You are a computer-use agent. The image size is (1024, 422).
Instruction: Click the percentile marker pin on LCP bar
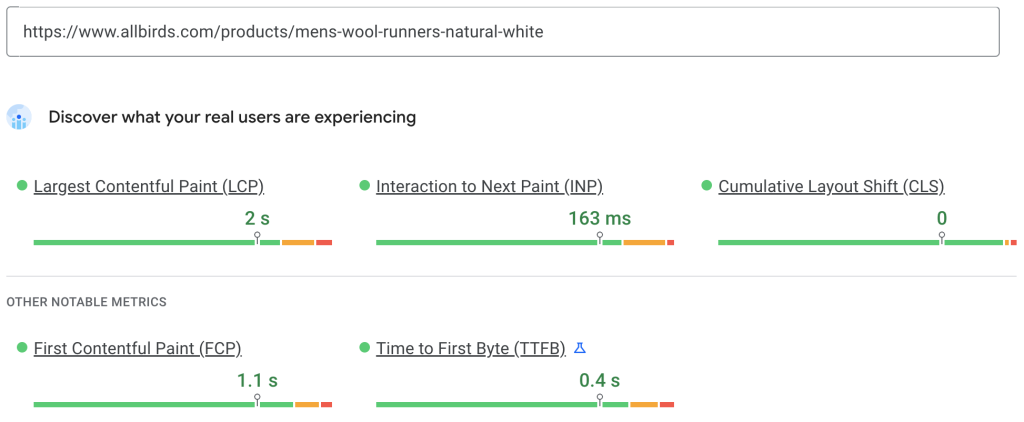click(x=257, y=238)
